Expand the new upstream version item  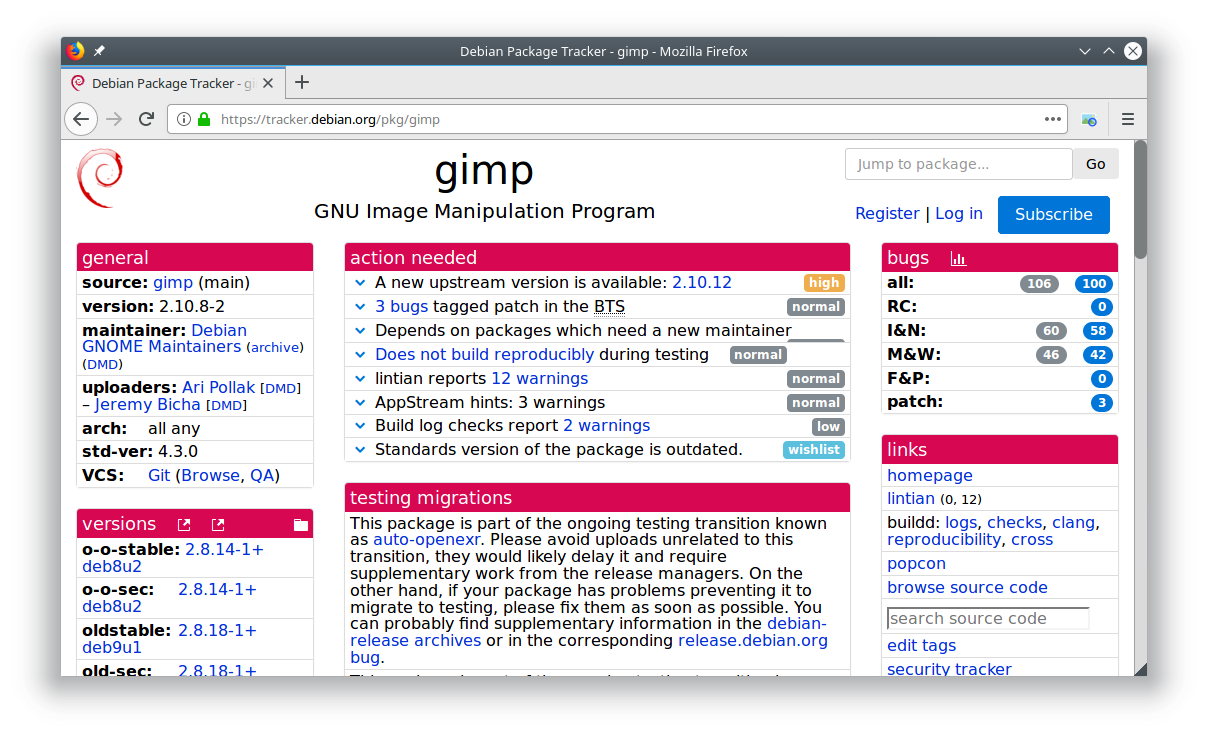point(361,283)
